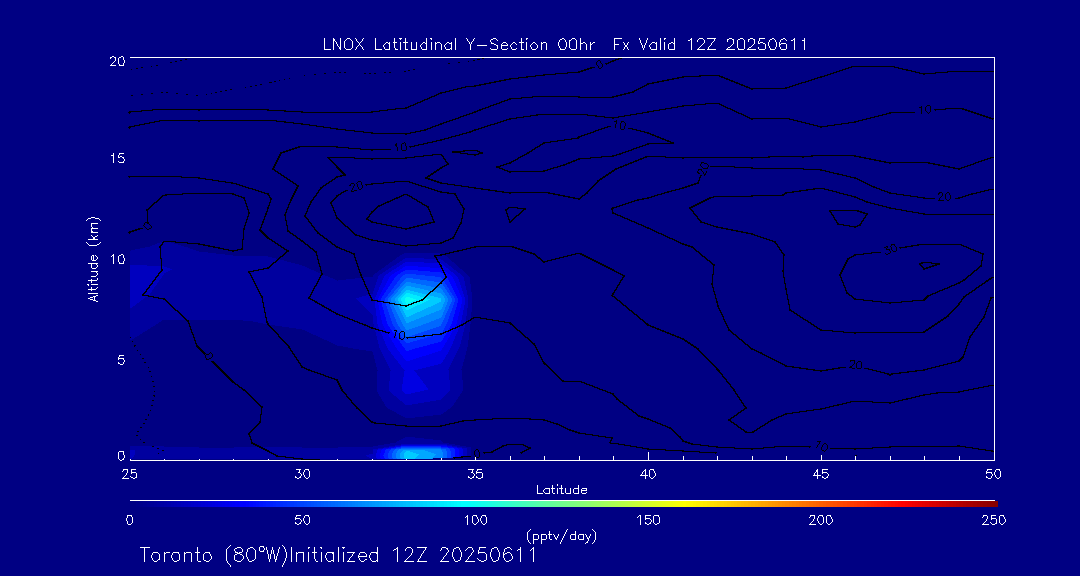Viewport: 1080px width, 576px height.
Task: Click latitude axis tick label "35"
Action: coord(475,474)
